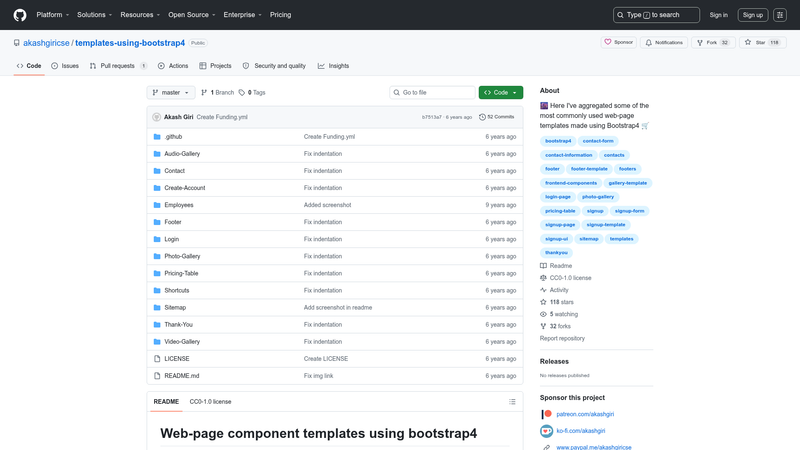Image resolution: width=800 pixels, height=450 pixels.
Task: Open the Insights tab
Action: tap(334, 66)
